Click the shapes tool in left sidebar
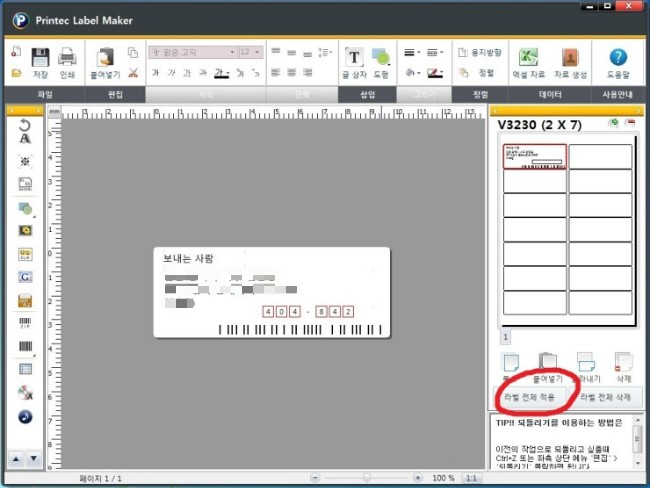This screenshot has height=488, width=650. pyautogui.click(x=26, y=209)
